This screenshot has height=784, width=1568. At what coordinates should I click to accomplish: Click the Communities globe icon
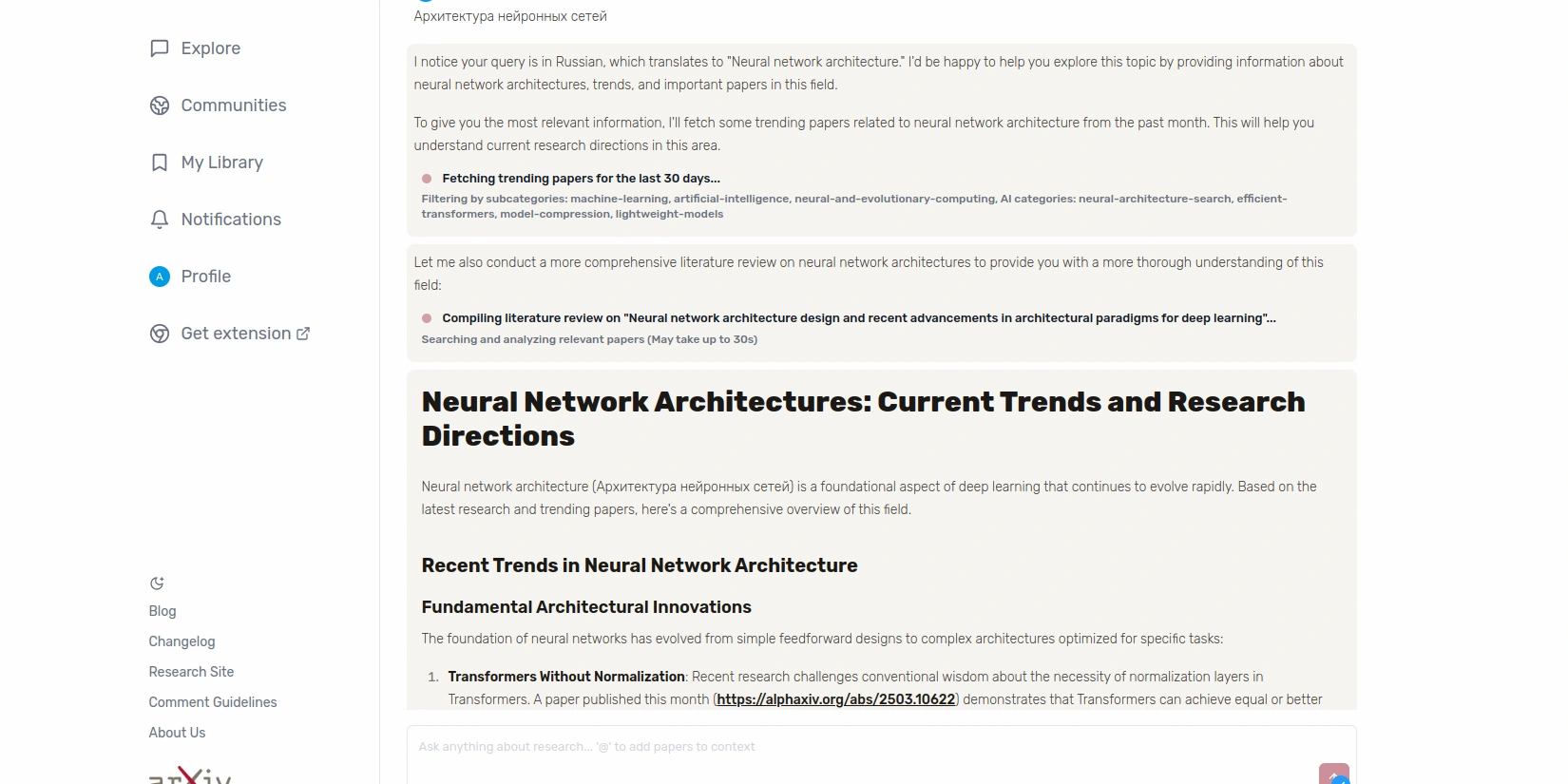click(160, 105)
